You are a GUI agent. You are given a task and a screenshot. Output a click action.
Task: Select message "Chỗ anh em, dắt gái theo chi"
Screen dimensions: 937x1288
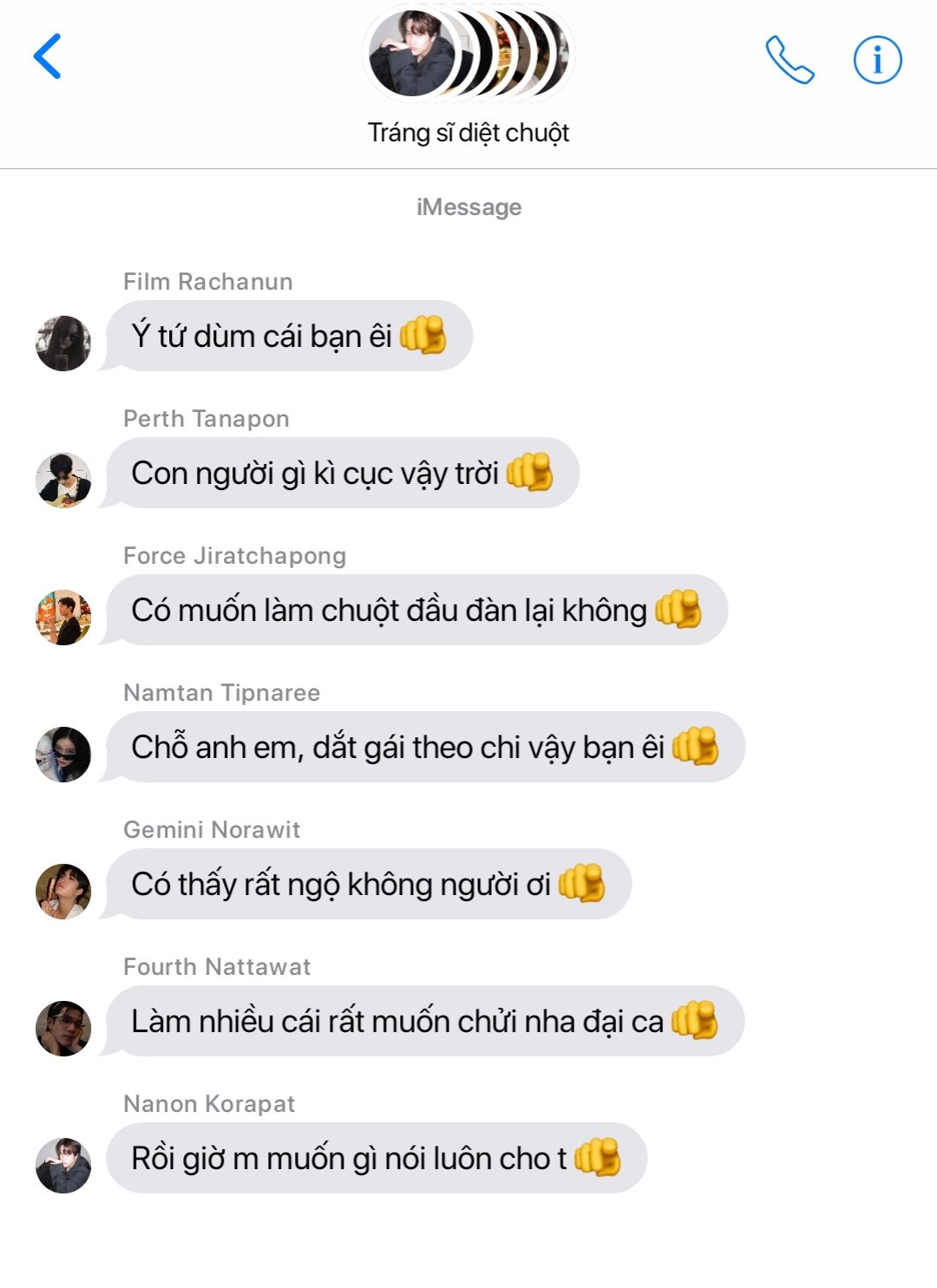pyautogui.click(x=425, y=747)
